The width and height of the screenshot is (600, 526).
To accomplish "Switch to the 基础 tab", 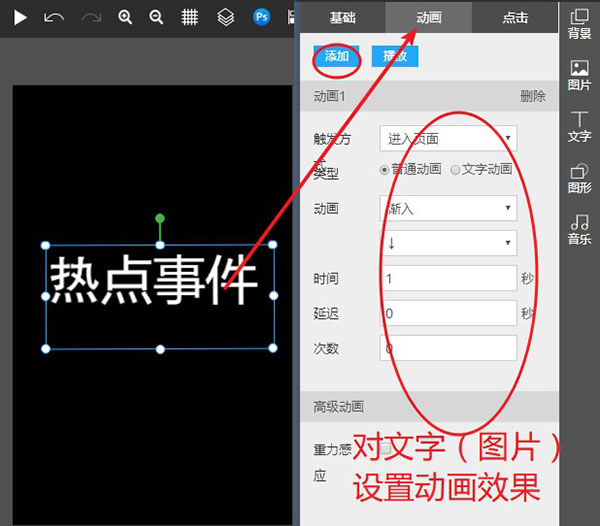I will 342,17.
